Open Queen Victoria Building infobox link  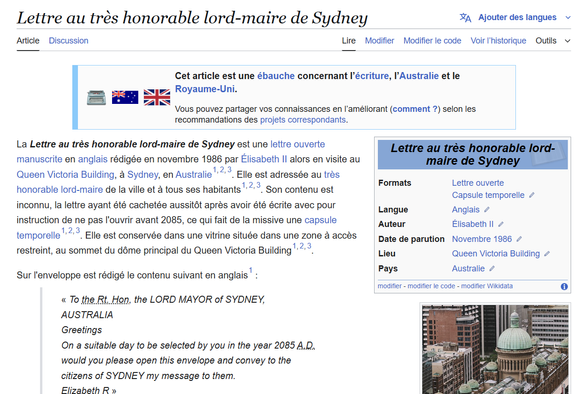point(496,254)
